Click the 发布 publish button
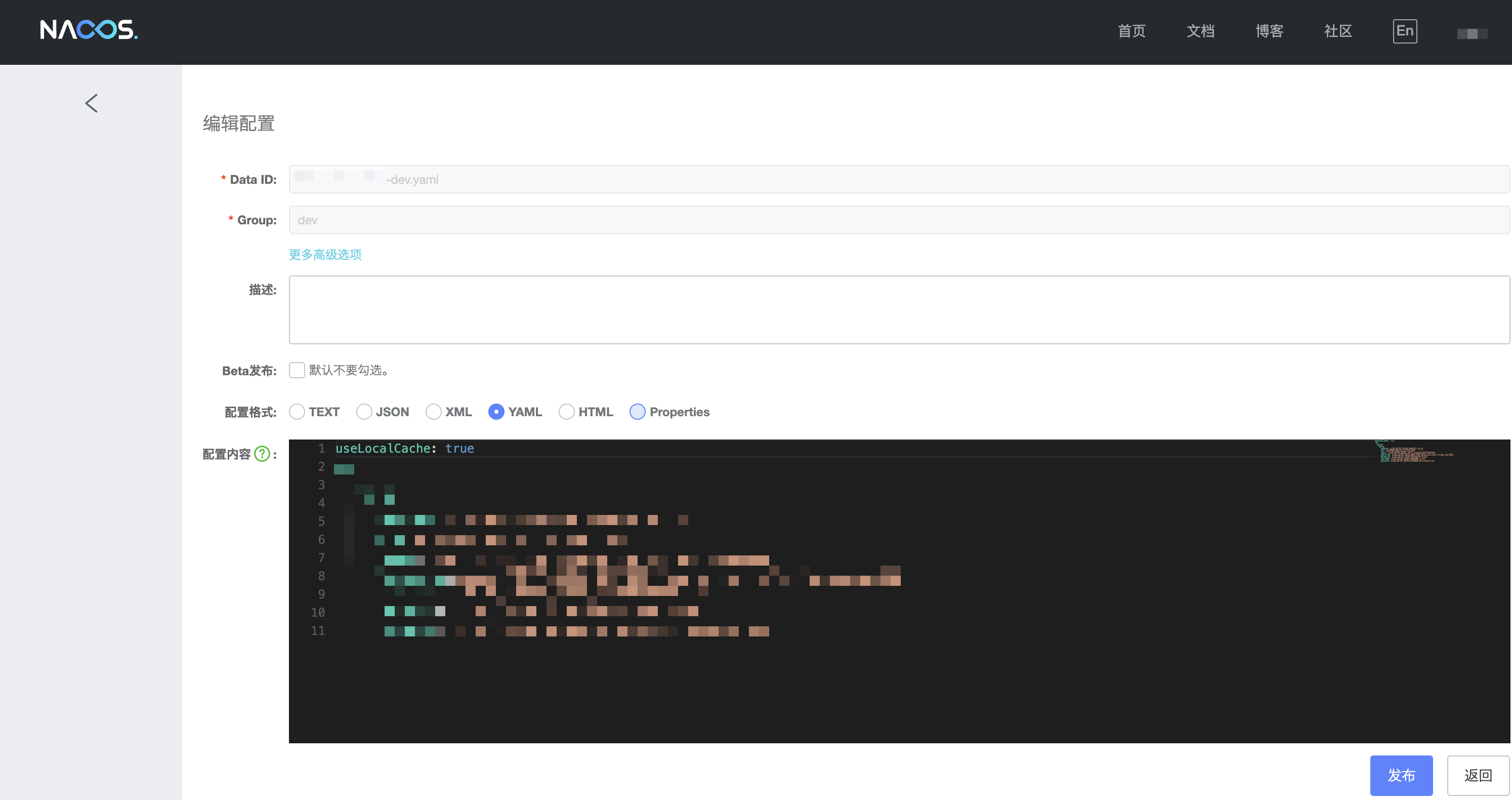 (1401, 775)
